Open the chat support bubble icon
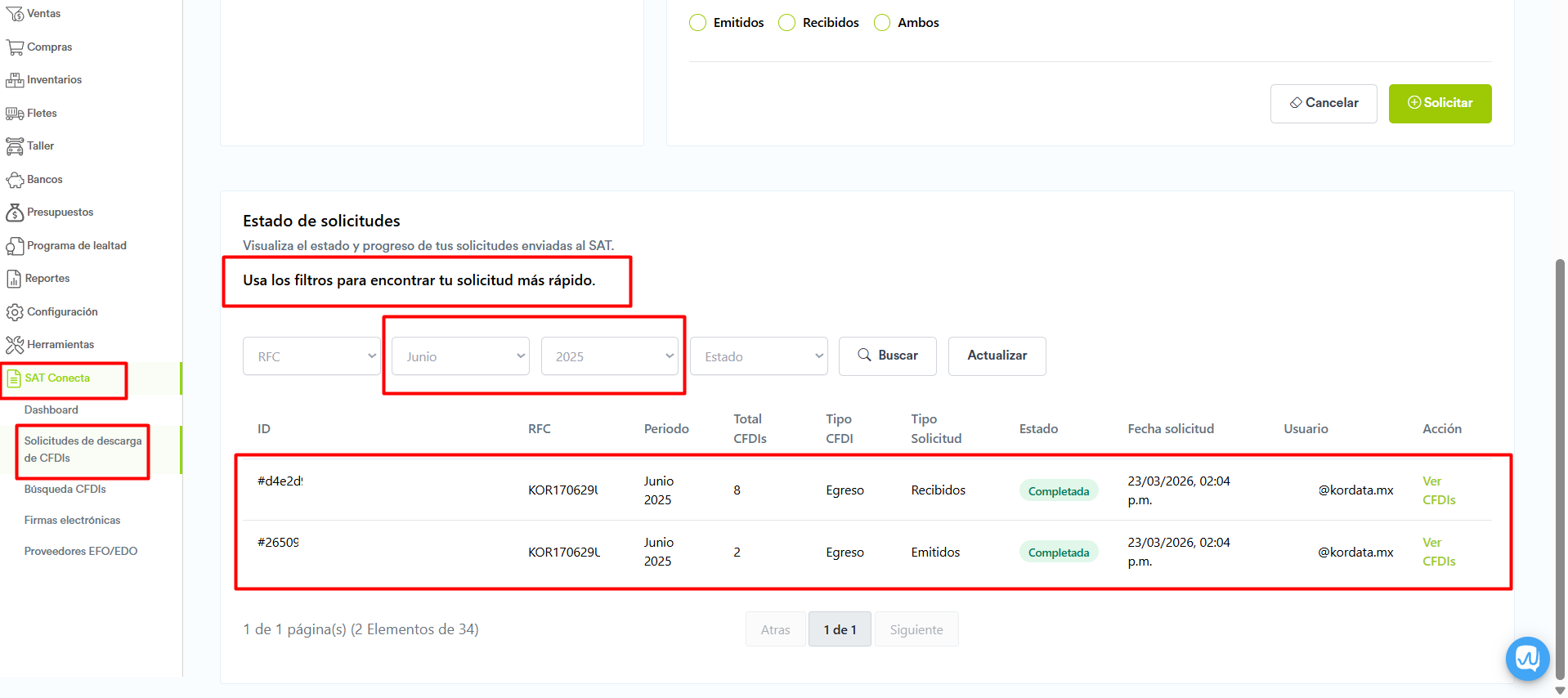Viewport: 1568px width, 698px height. 1527,658
